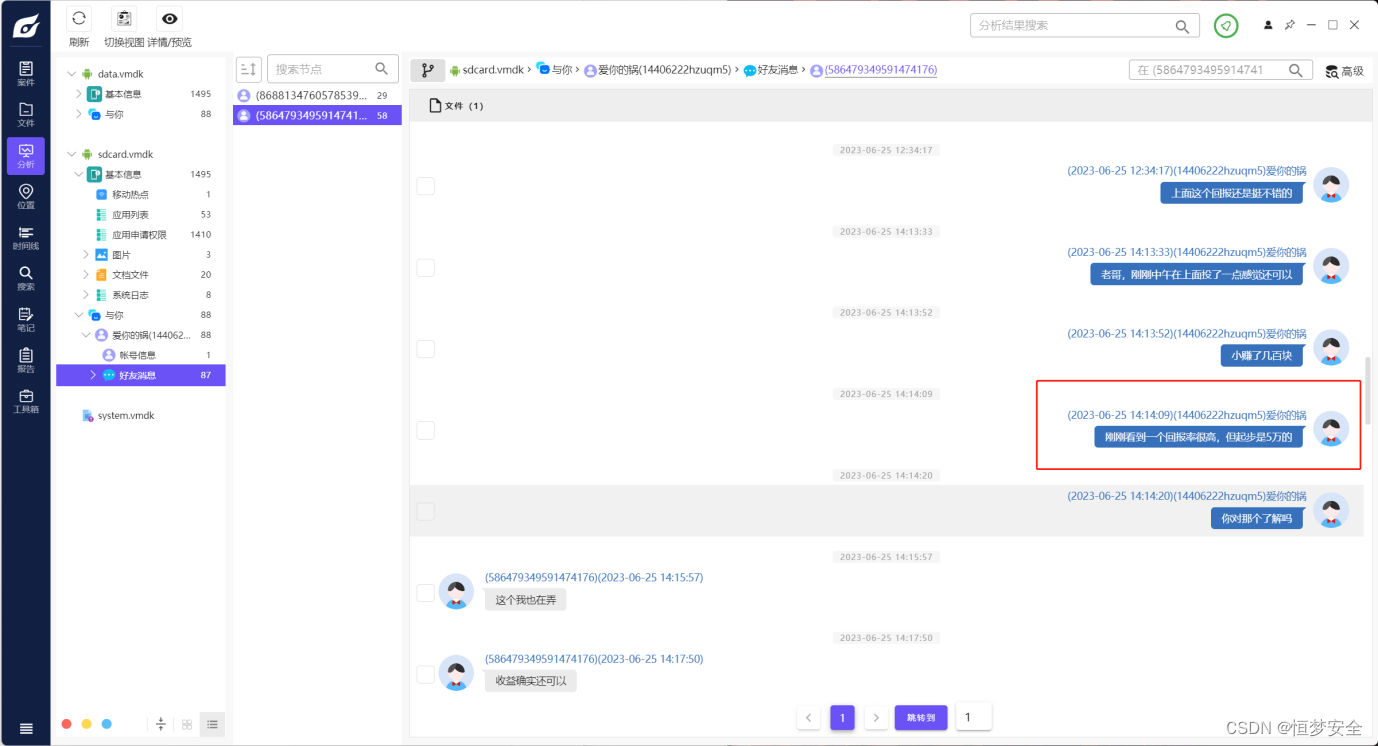The height and width of the screenshot is (746, 1378).
Task: Click the user account icon in title bar
Action: click(x=1269, y=25)
